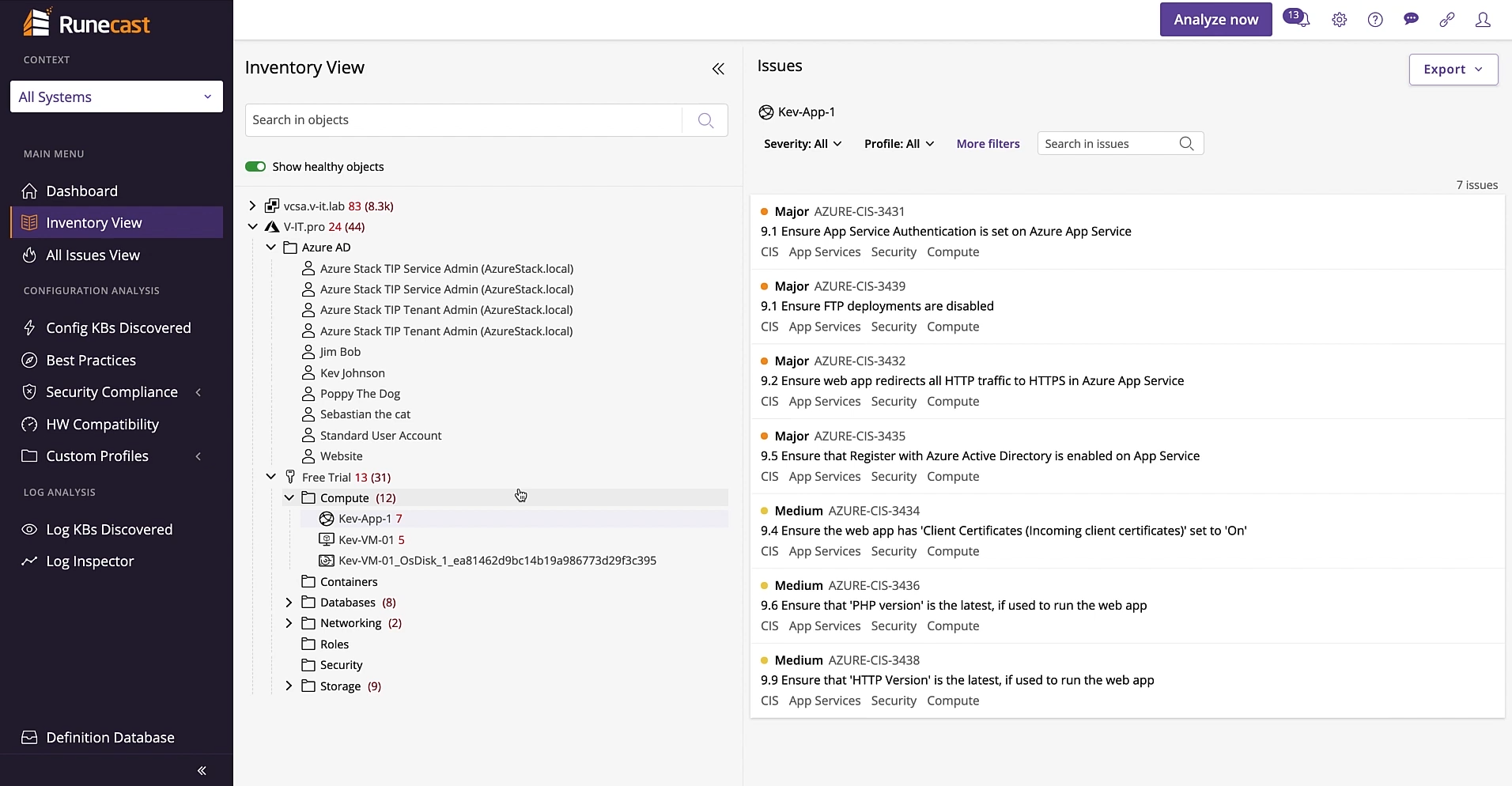The image size is (1512, 786).
Task: Click the disk icon beside Kev-VM-01_OsDisk
Action: point(327,561)
